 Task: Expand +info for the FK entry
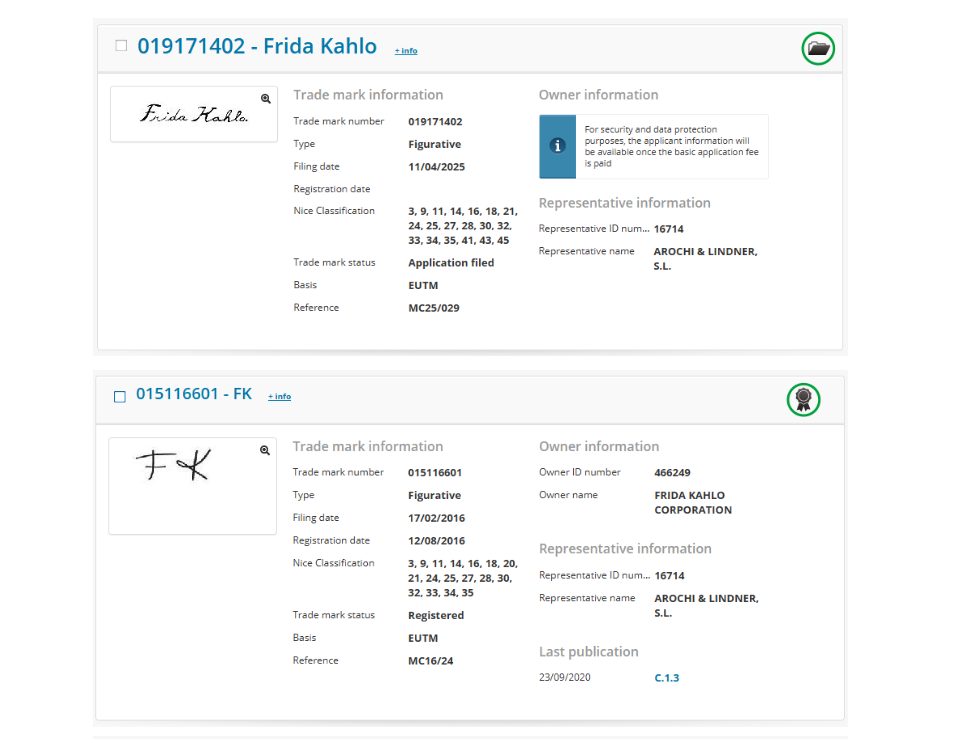click(279, 396)
